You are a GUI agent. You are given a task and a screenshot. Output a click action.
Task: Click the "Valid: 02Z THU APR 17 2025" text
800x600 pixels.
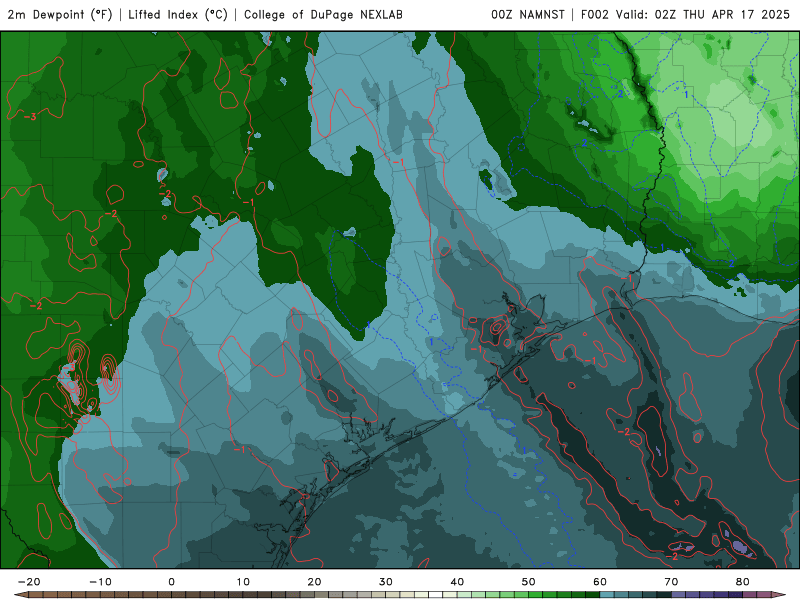(703, 14)
